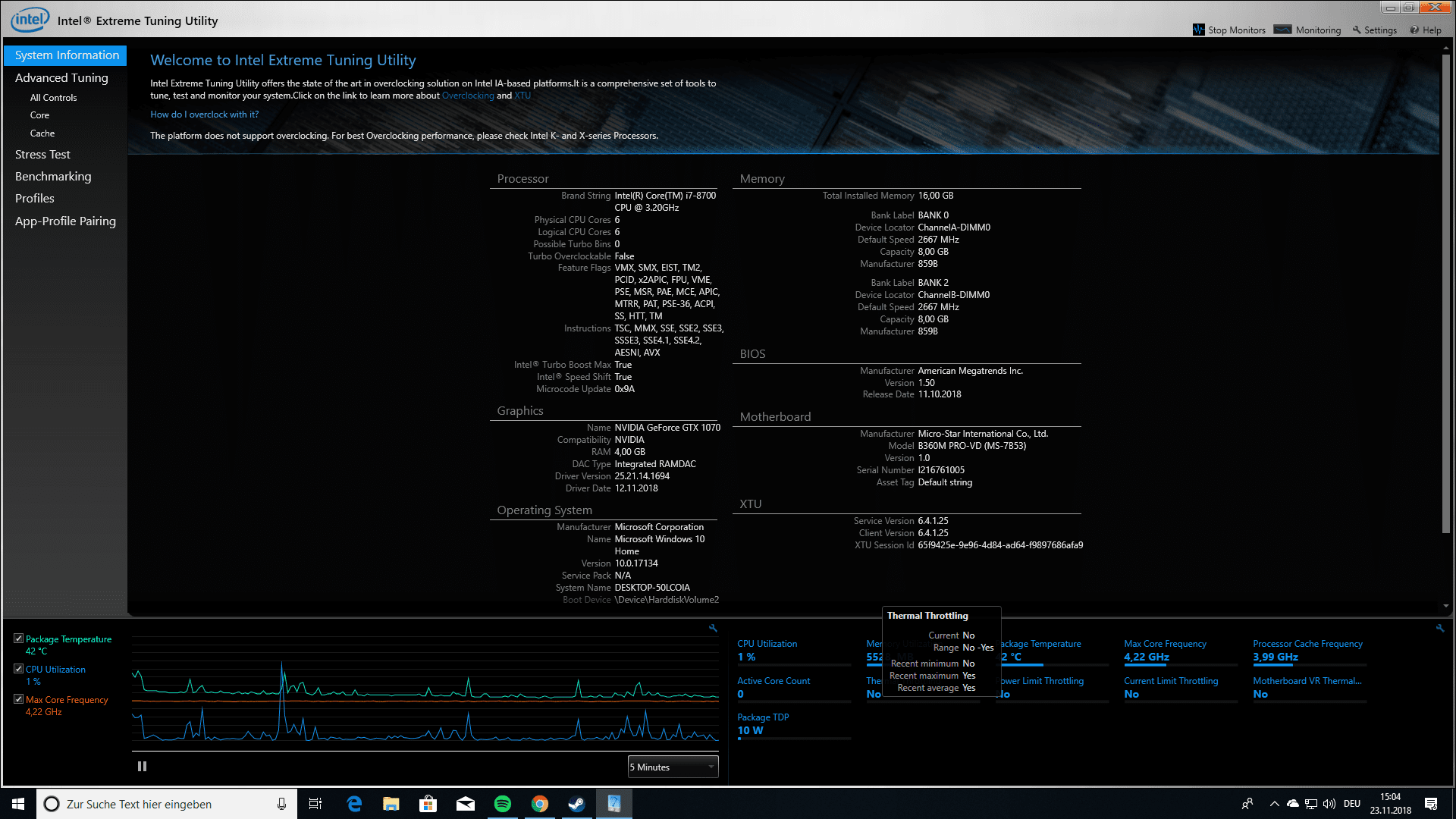
Task: Open the Help menu text
Action: point(1432,30)
